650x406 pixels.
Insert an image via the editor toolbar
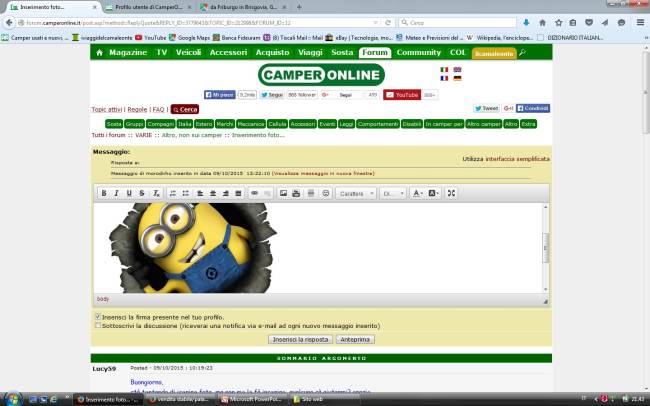(283, 193)
